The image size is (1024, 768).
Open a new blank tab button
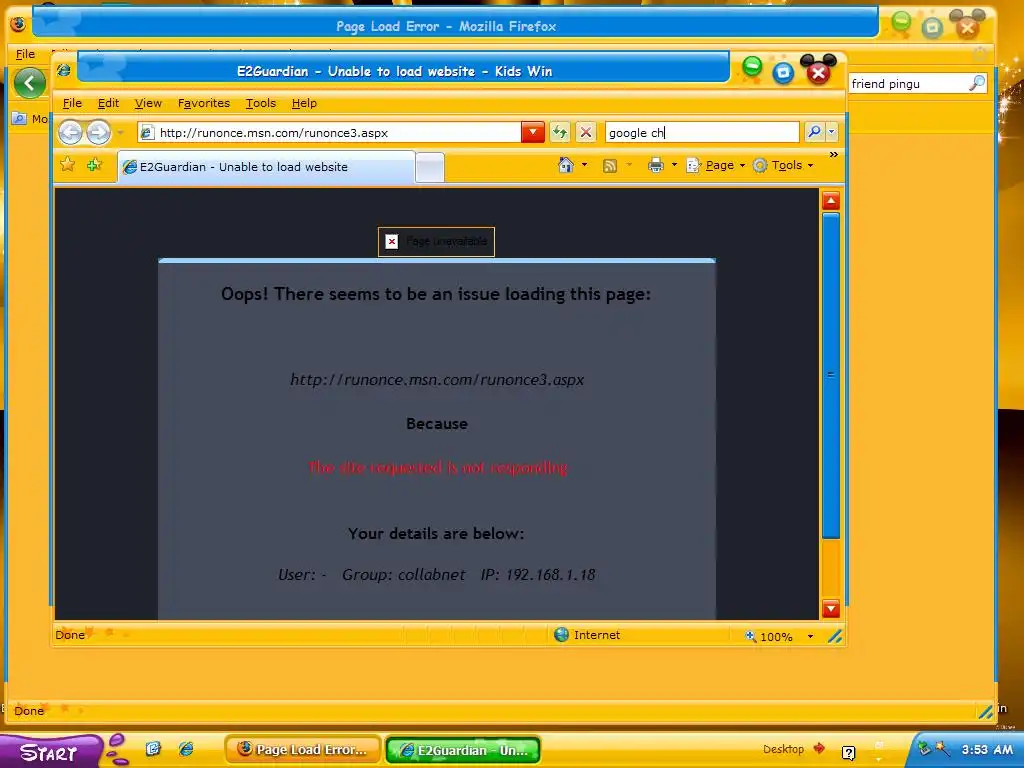coord(430,168)
